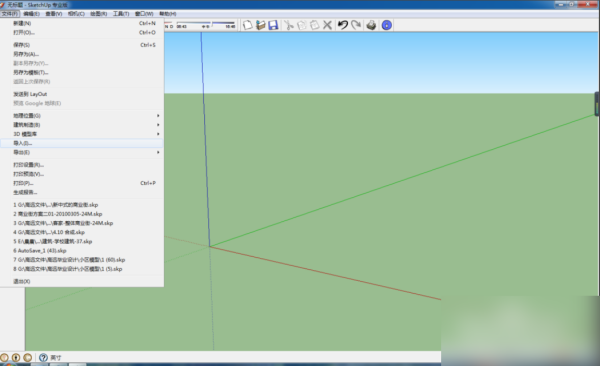Viewport: 600px width, 366px height.
Task: Choose 保存(S) from the File menu
Action: 82,45
